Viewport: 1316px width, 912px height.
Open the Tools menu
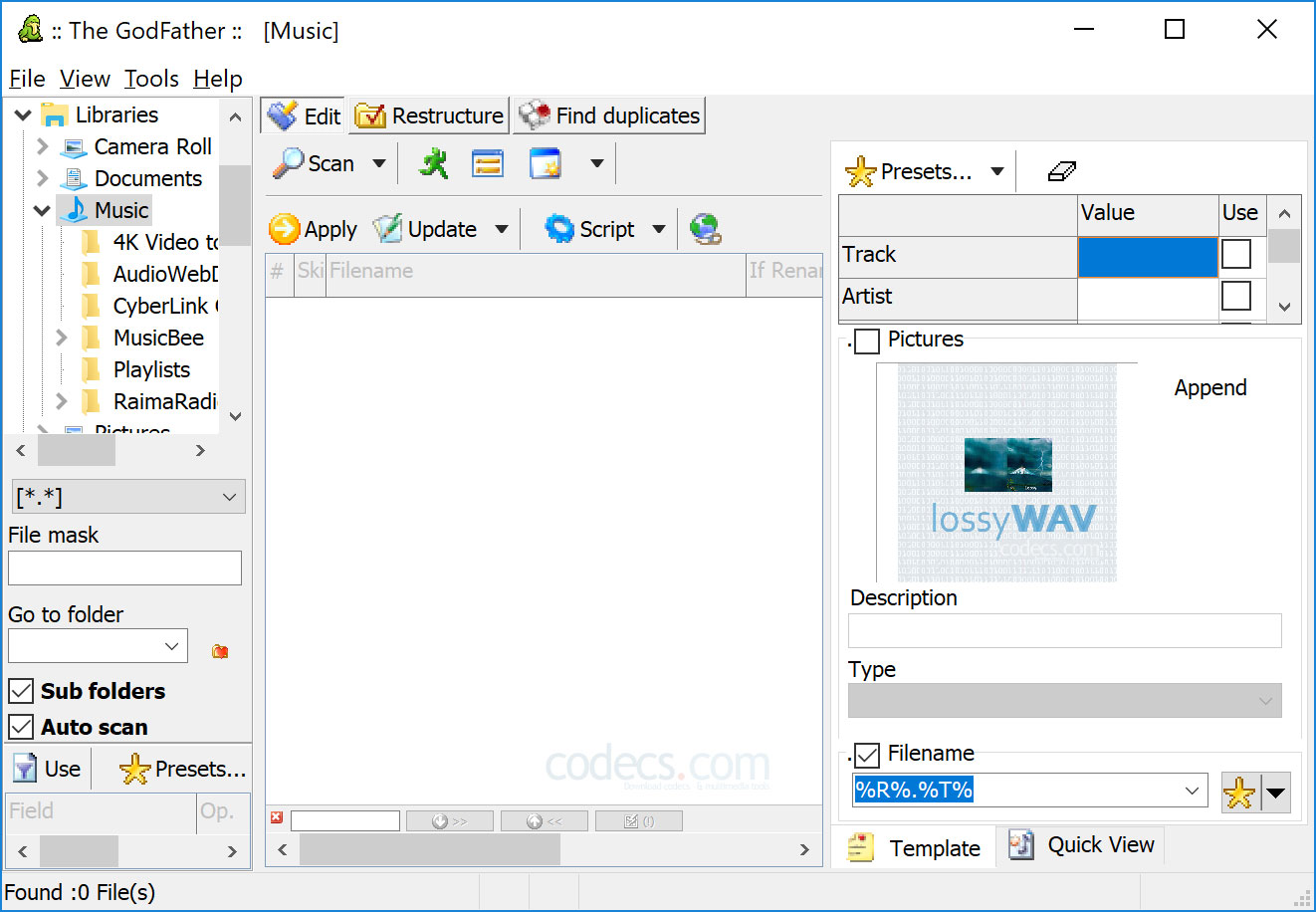click(151, 79)
